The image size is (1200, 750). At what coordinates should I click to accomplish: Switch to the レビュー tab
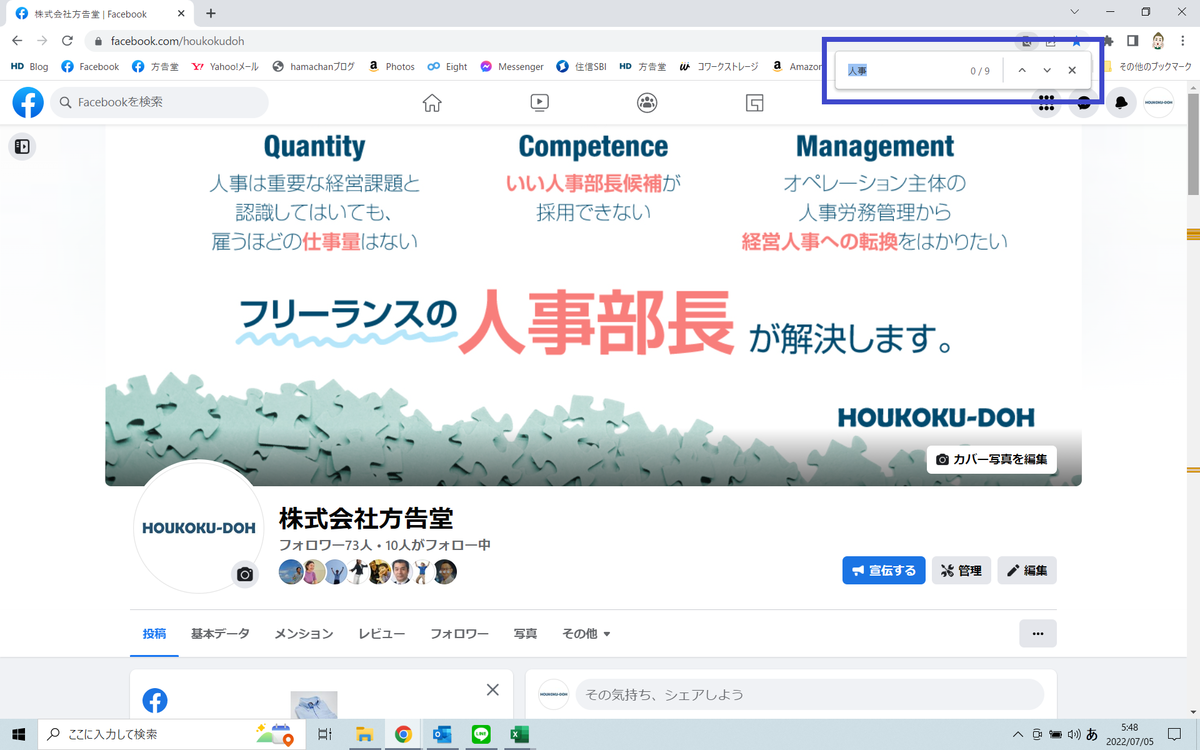pyautogui.click(x=382, y=634)
